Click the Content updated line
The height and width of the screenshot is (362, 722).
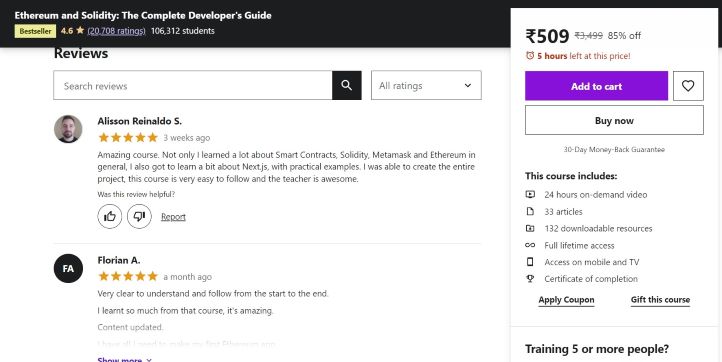(x=130, y=327)
